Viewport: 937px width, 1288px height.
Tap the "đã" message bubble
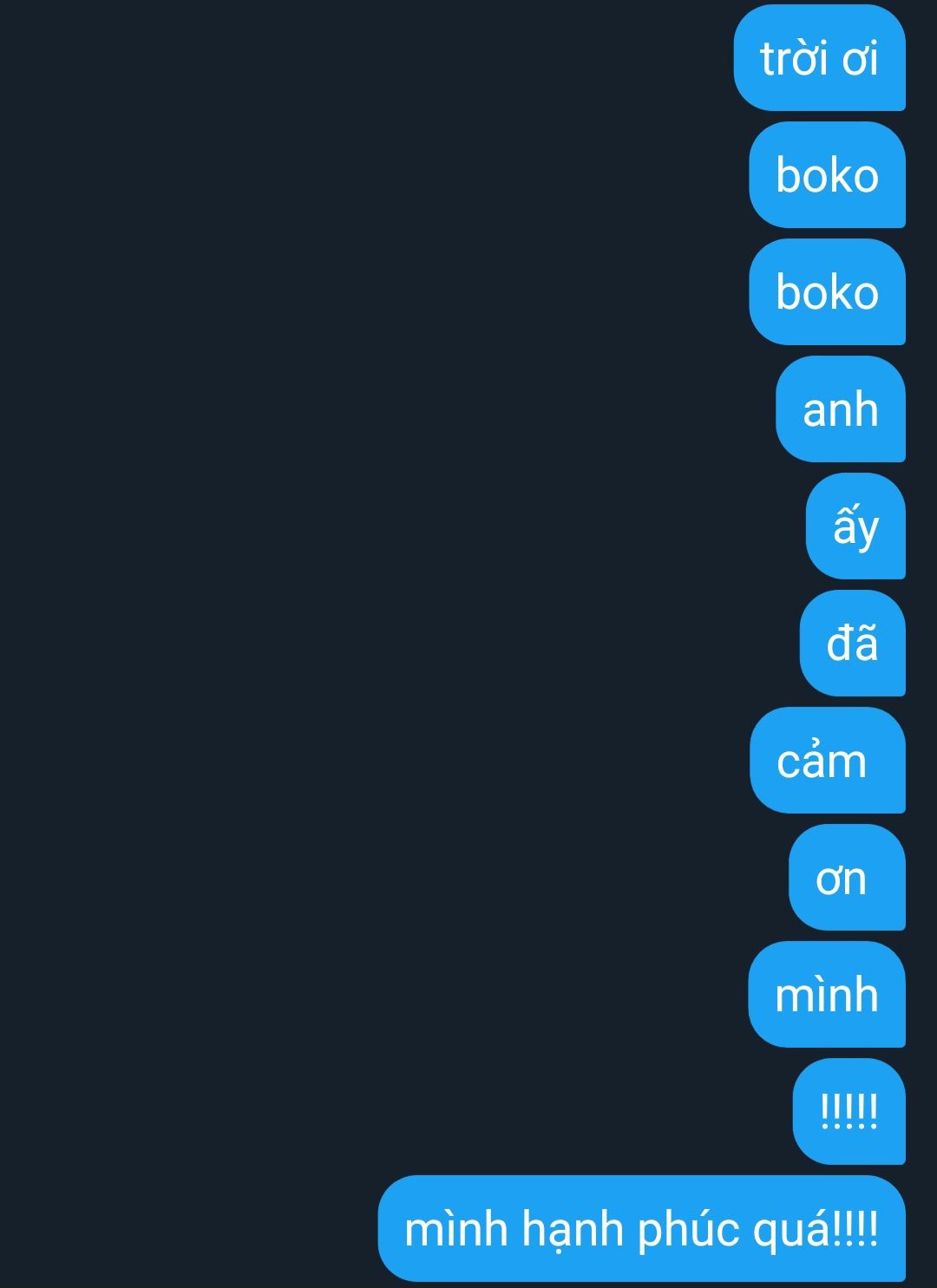[852, 644]
